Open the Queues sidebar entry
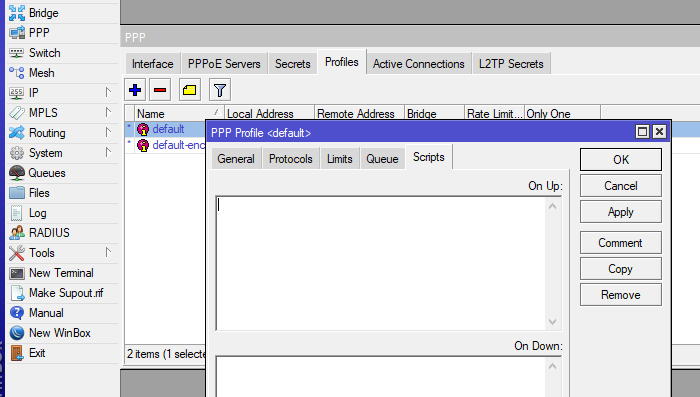Viewport: 700px width, 397px height. [62, 173]
